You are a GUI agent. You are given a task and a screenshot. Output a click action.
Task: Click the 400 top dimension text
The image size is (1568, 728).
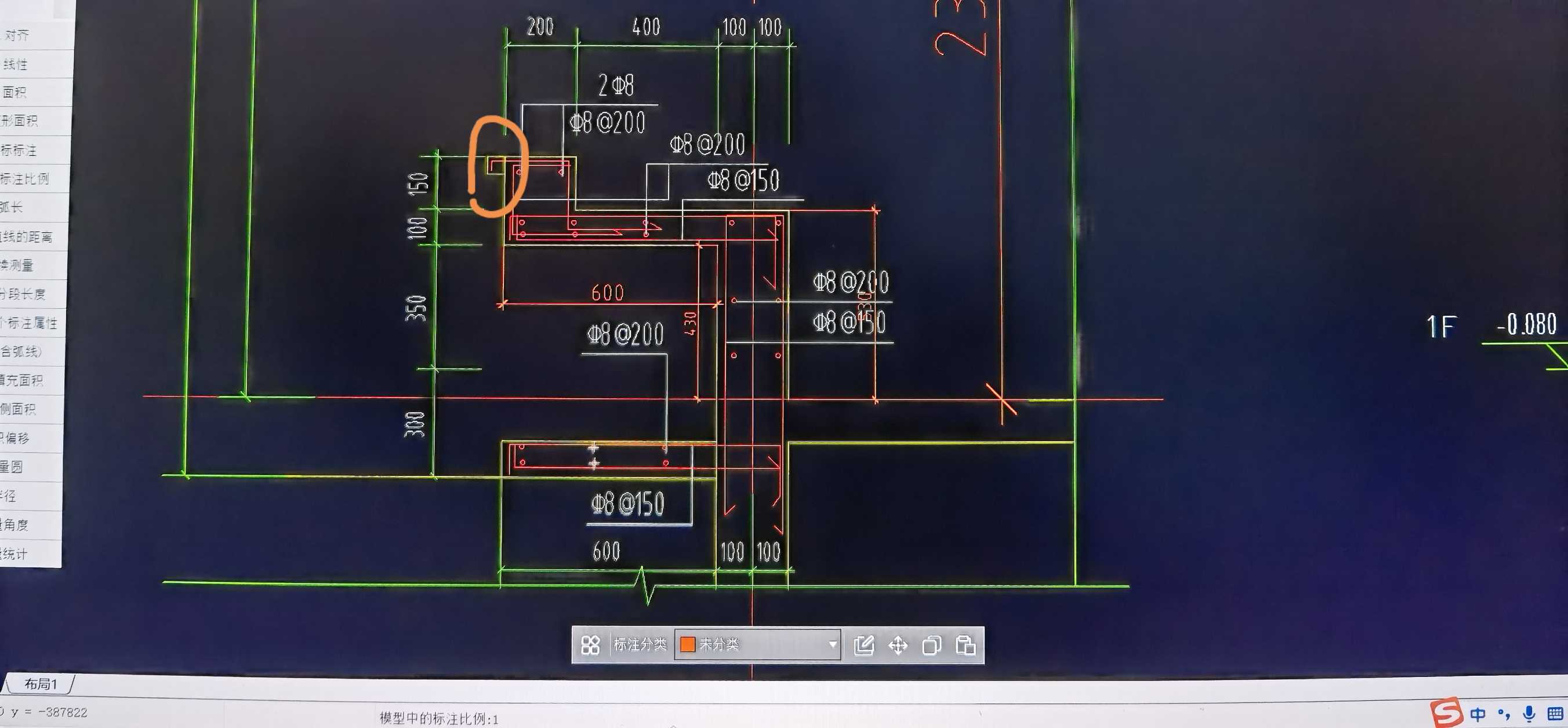646,27
